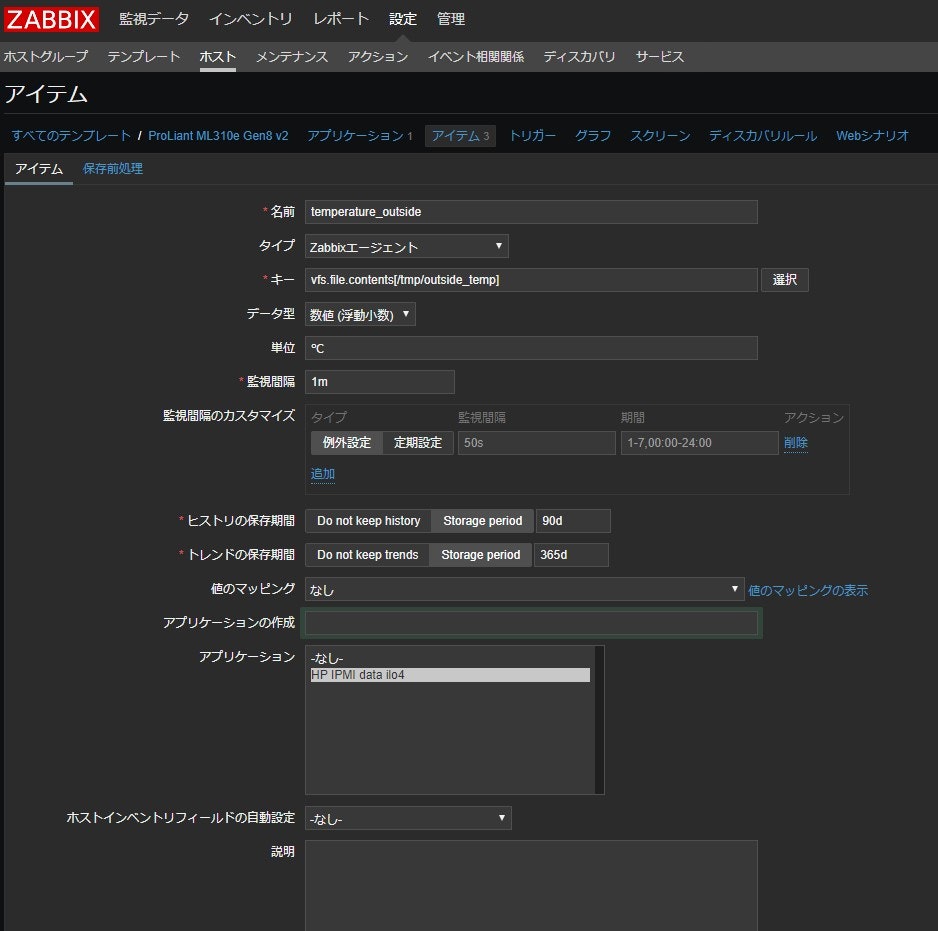938x931 pixels.
Task: Click the application list scrollbar
Action: pos(599,720)
